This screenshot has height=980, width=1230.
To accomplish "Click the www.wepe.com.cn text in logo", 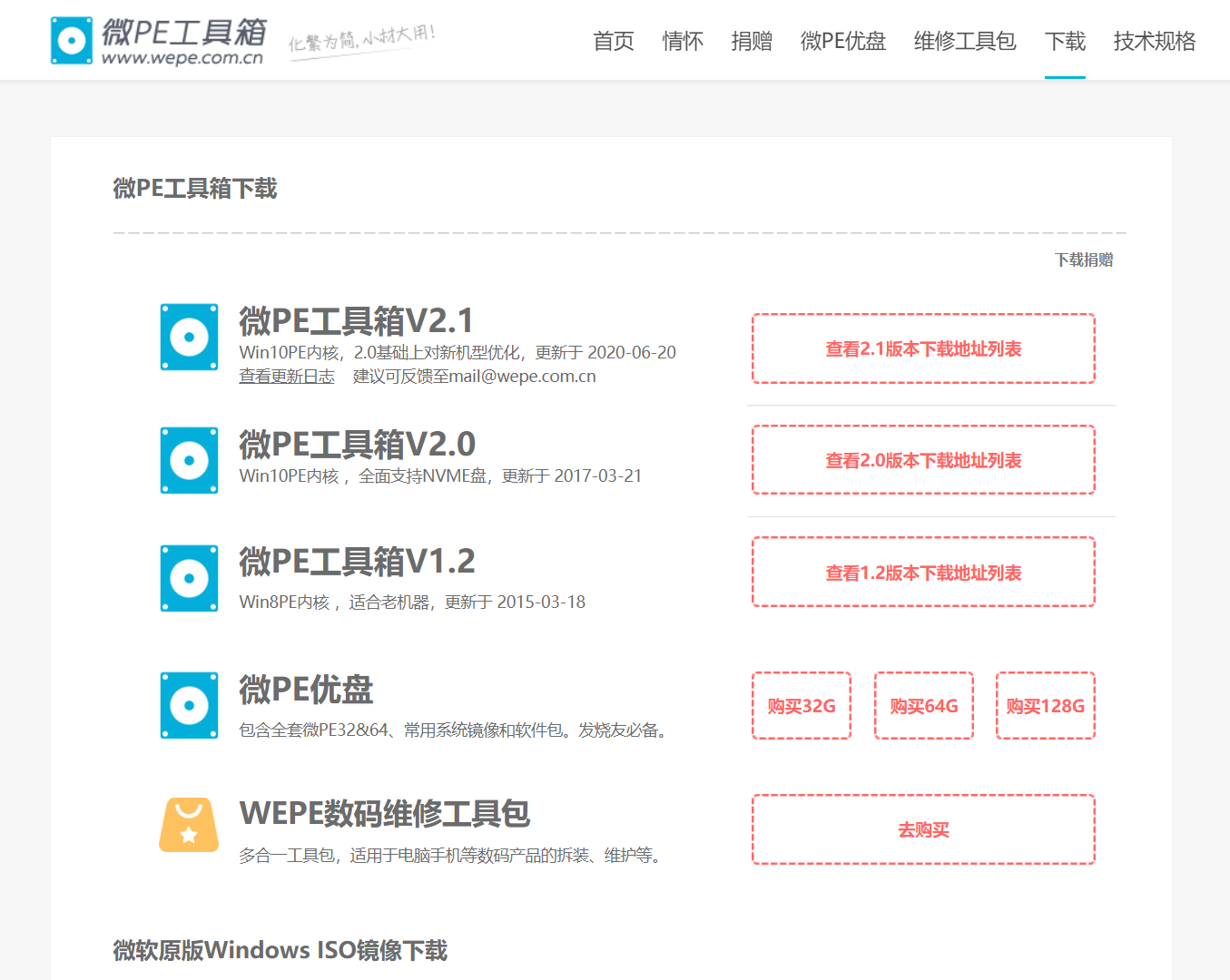I will point(182,58).
